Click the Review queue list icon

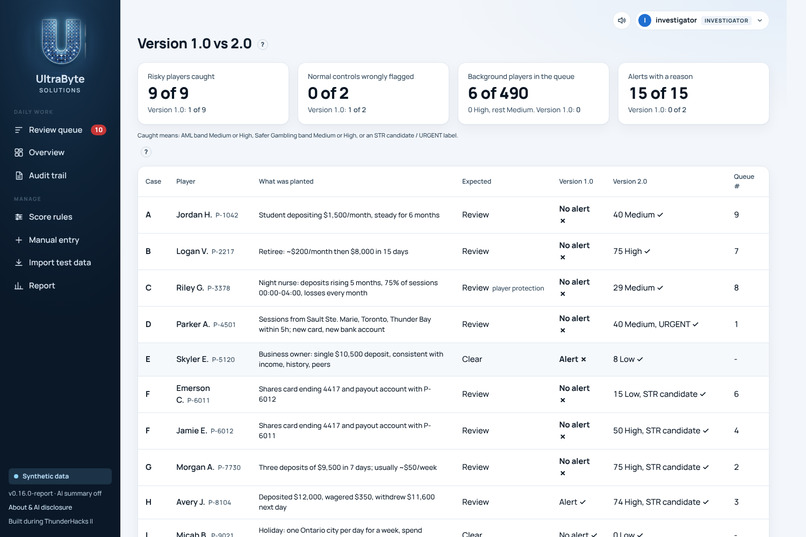[19, 130]
